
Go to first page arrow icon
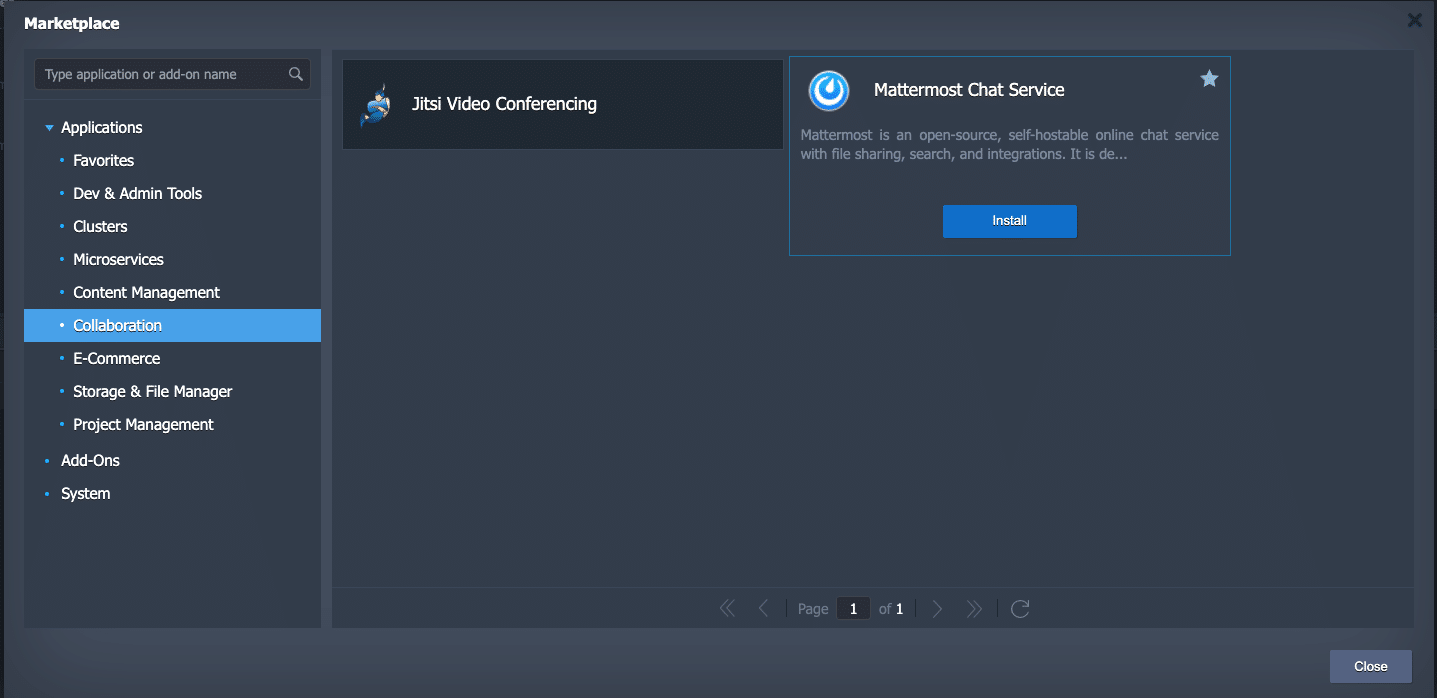(727, 608)
